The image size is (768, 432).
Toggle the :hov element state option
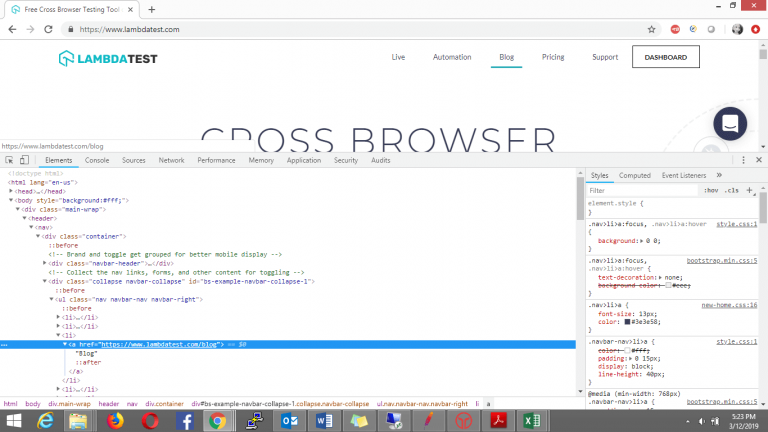(x=711, y=190)
